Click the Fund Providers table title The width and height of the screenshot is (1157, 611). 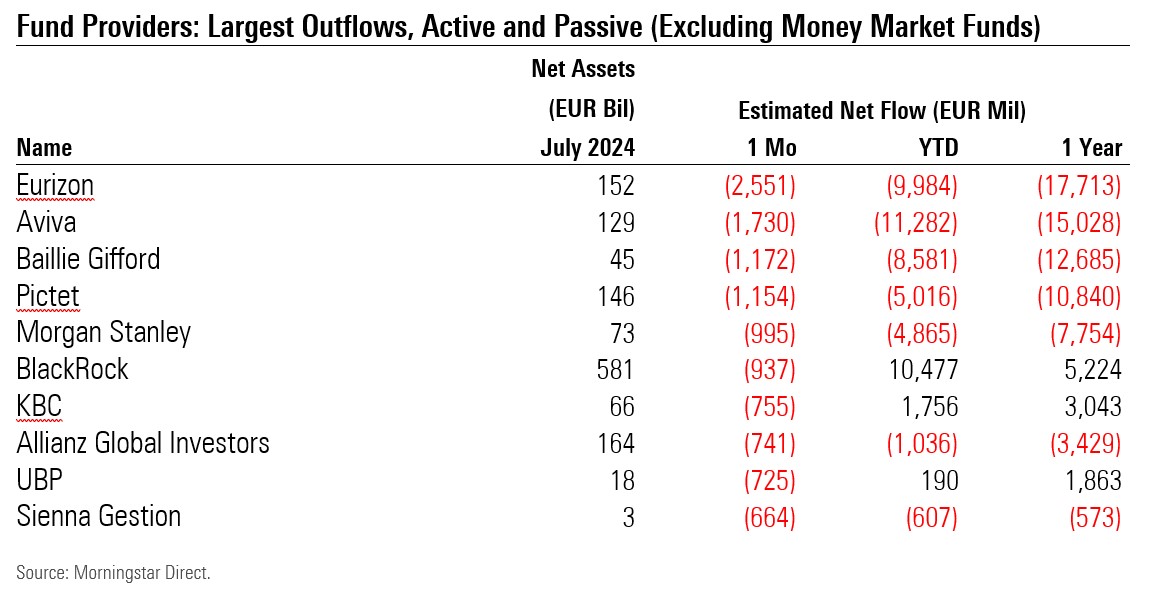click(x=529, y=28)
